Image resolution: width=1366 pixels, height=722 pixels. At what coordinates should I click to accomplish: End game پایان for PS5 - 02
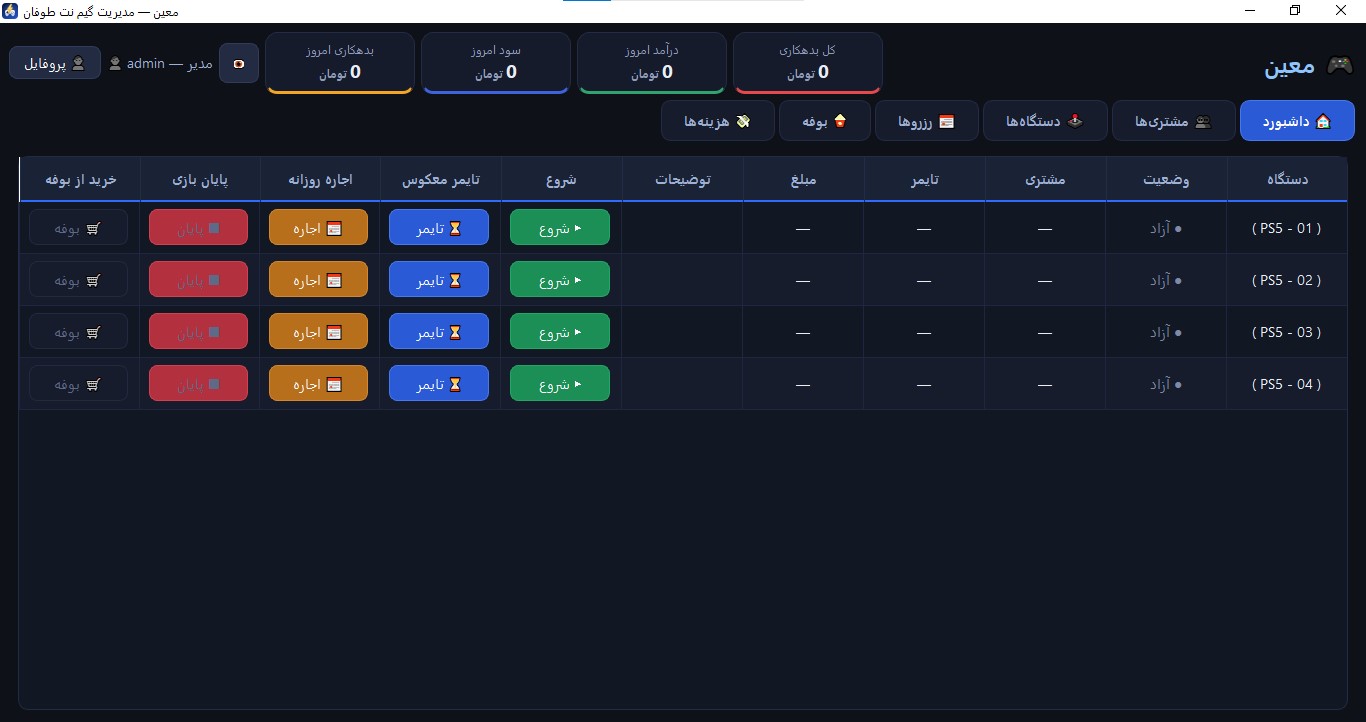(x=198, y=279)
